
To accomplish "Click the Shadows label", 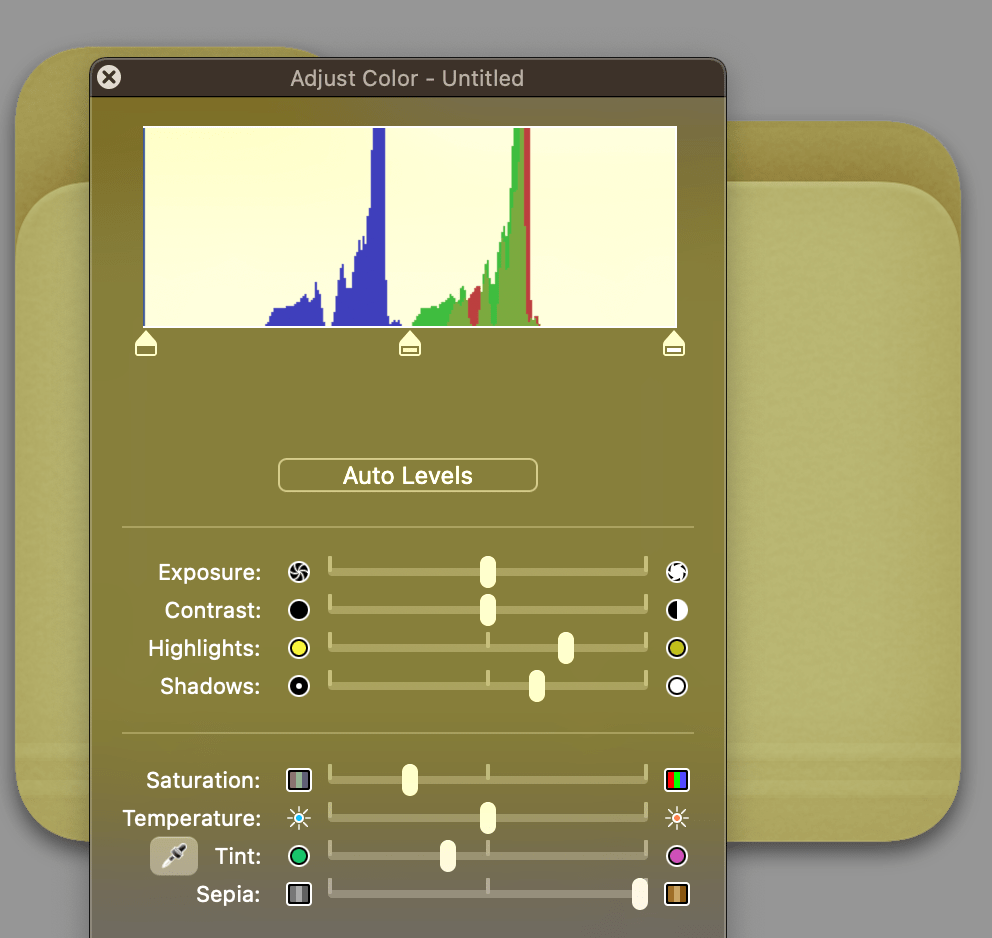I will click(x=210, y=686).
